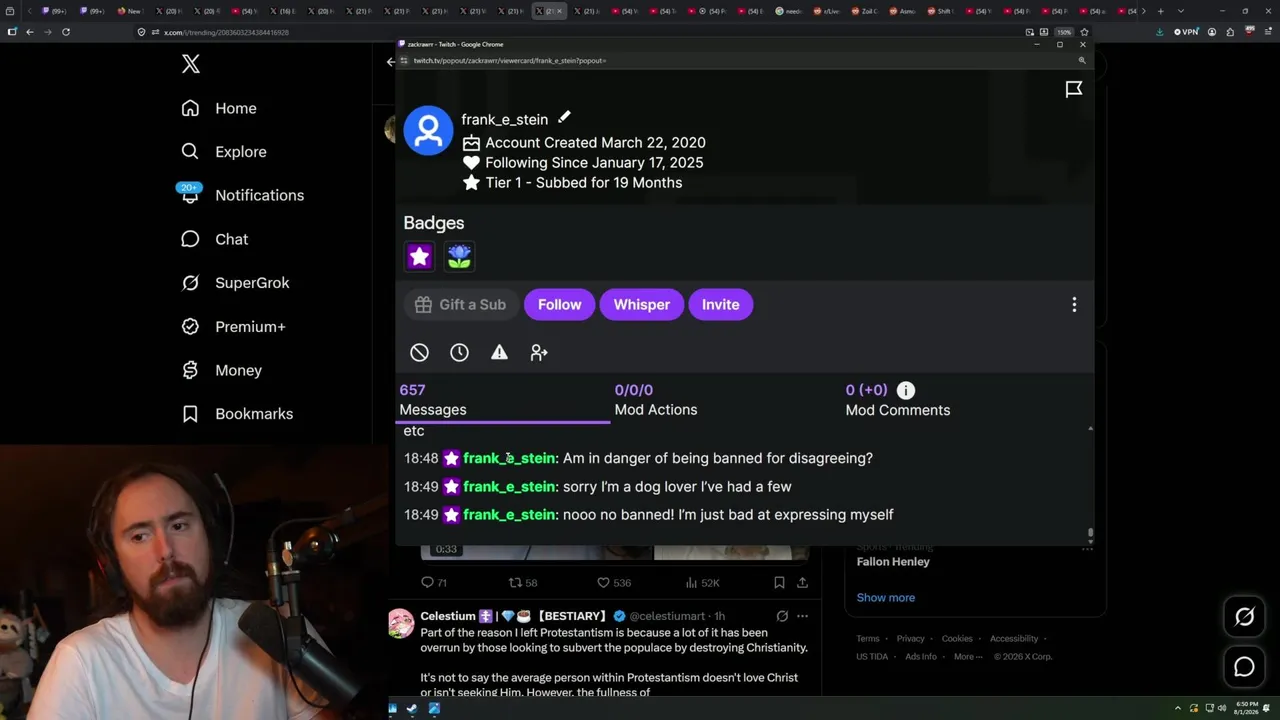Open frank_e_stein's profile avatar
The height and width of the screenshot is (720, 1280).
[428, 130]
